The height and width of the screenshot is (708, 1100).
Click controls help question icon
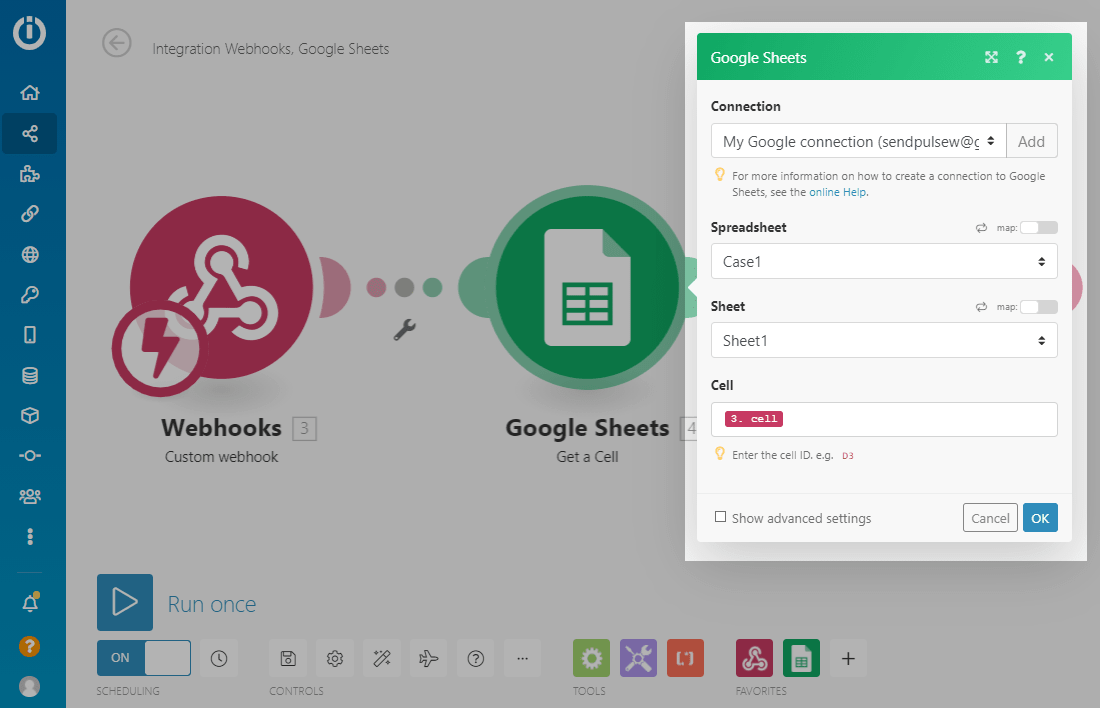click(476, 658)
